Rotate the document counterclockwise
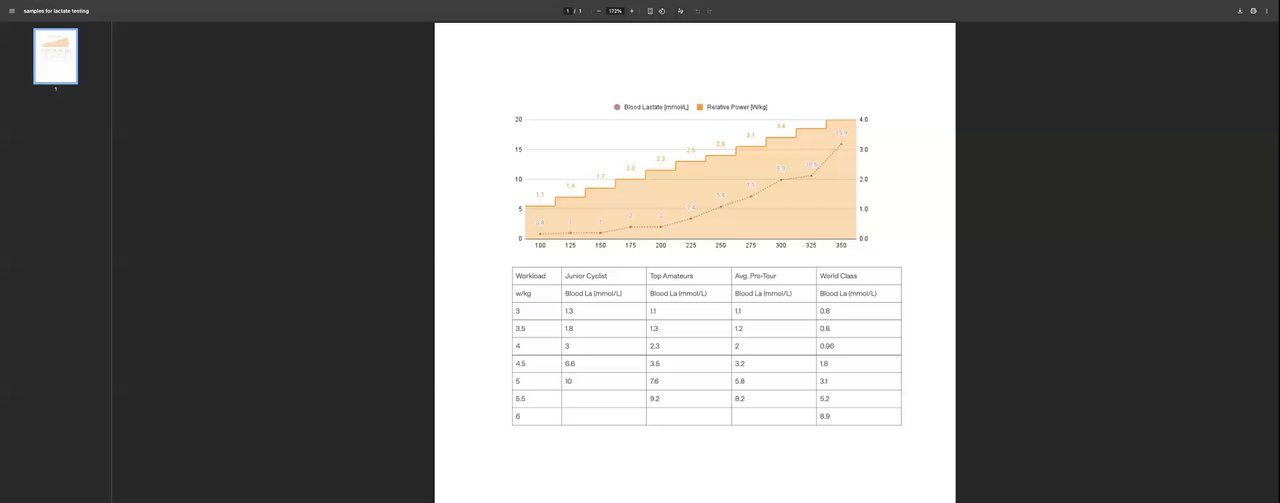This screenshot has height=503, width=1280. point(662,11)
